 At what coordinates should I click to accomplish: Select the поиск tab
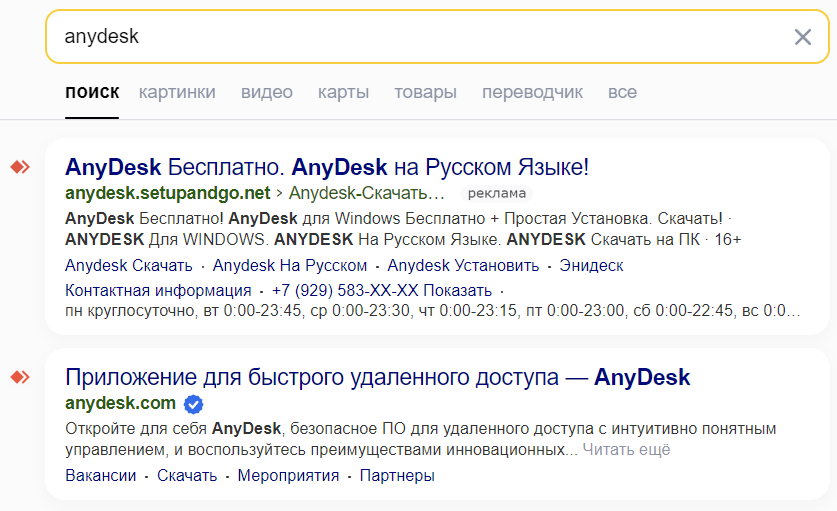point(92,92)
